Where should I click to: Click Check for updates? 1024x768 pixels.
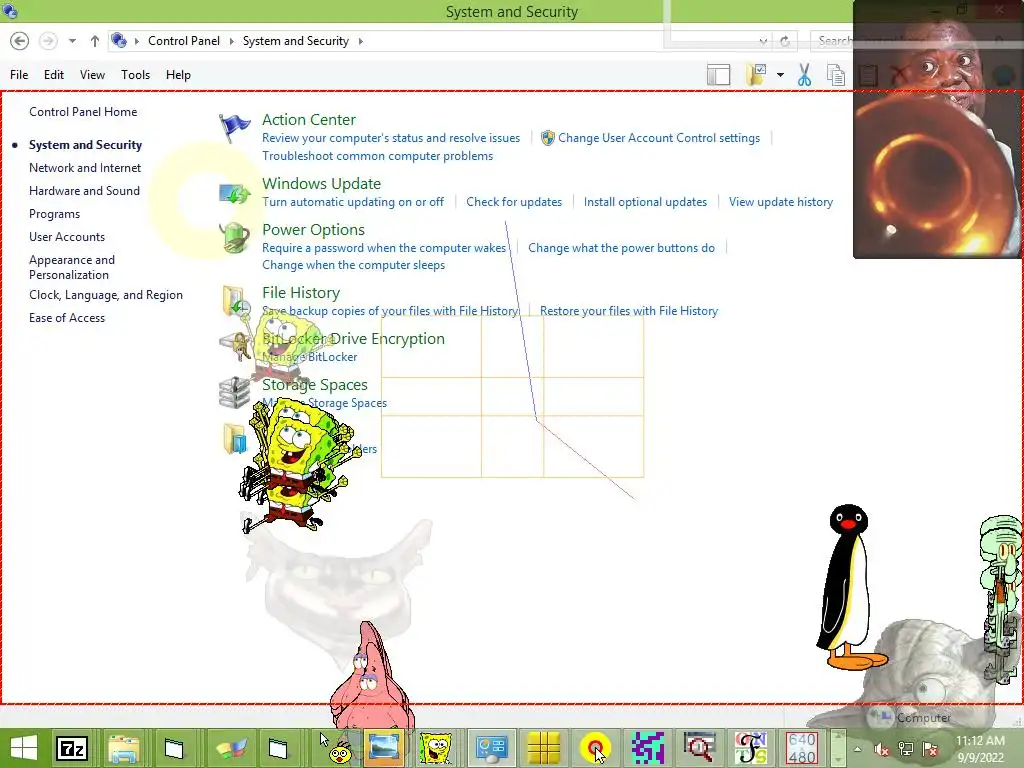(x=514, y=202)
